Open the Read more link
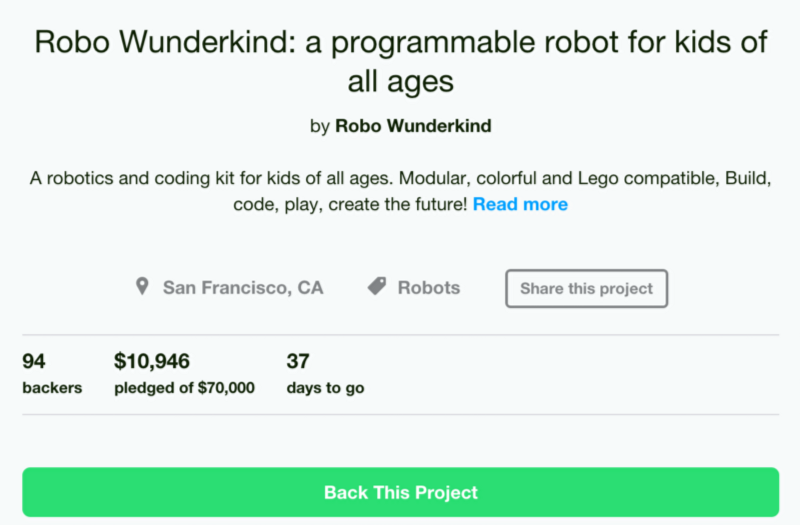Screen dimensions: 800x525 point(520,205)
